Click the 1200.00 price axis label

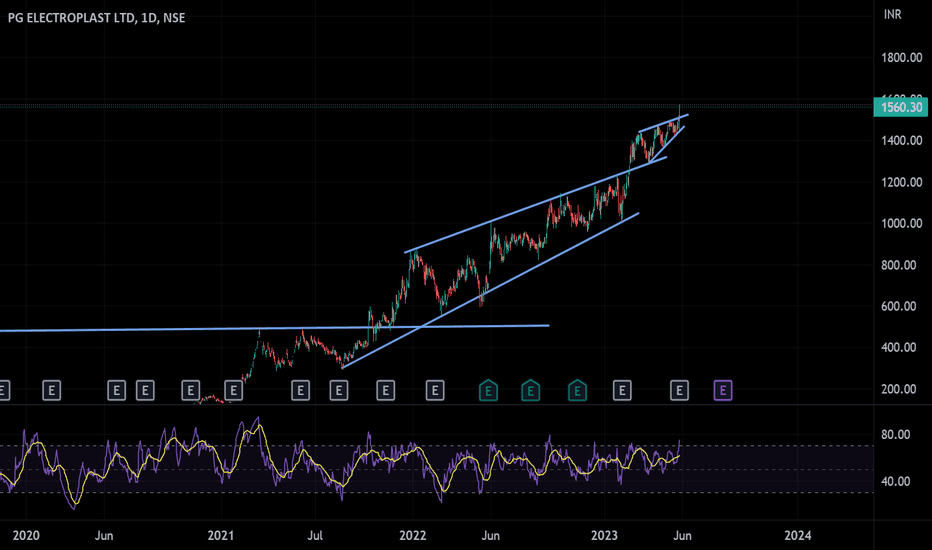coord(902,182)
